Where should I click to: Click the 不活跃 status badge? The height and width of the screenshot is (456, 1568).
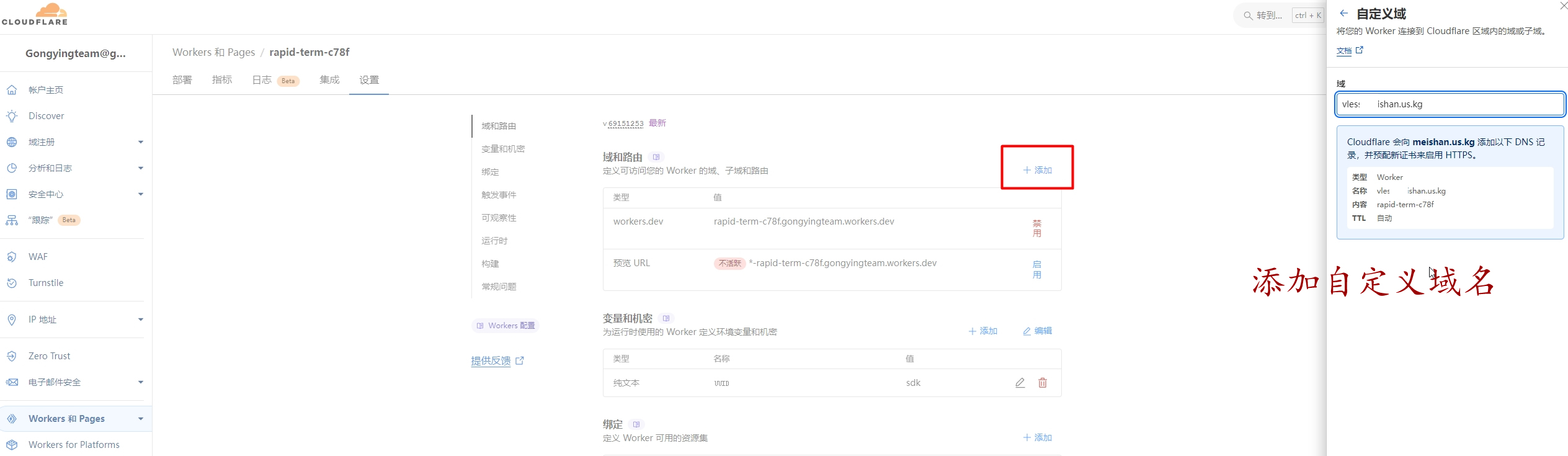click(x=729, y=263)
